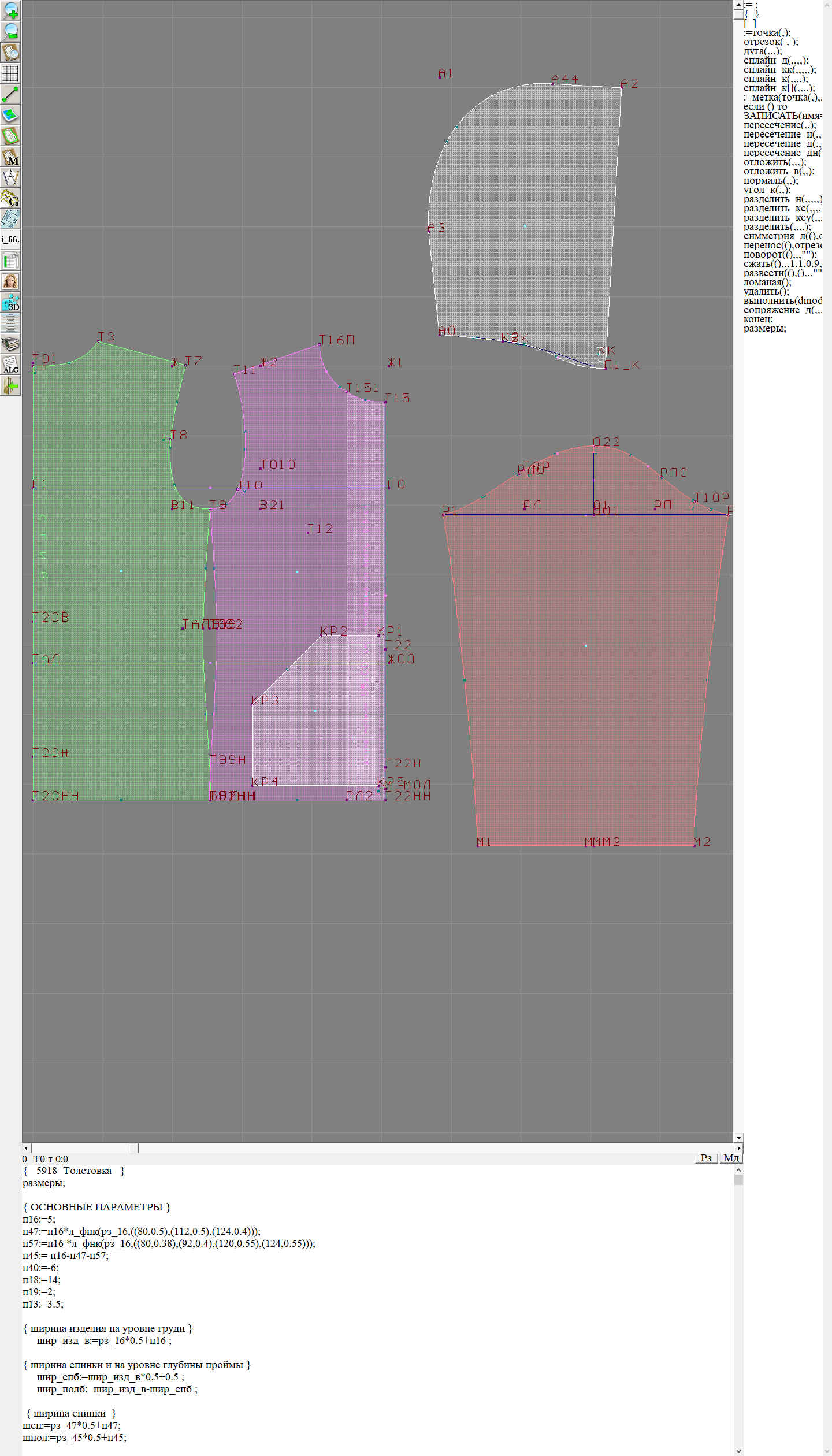This screenshot has height=1456, width=832.
Task: Insert 'отрезок( , );' command from list
Action: click(771, 42)
